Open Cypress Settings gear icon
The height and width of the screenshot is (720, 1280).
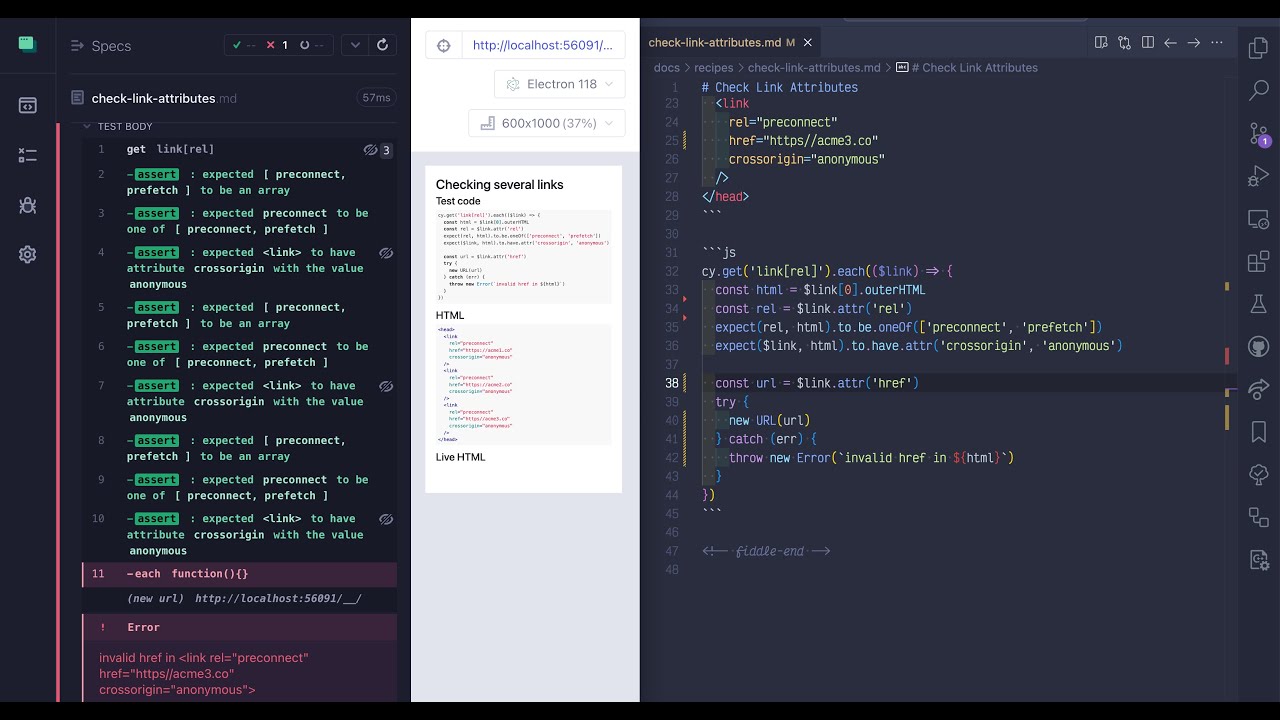(27, 255)
